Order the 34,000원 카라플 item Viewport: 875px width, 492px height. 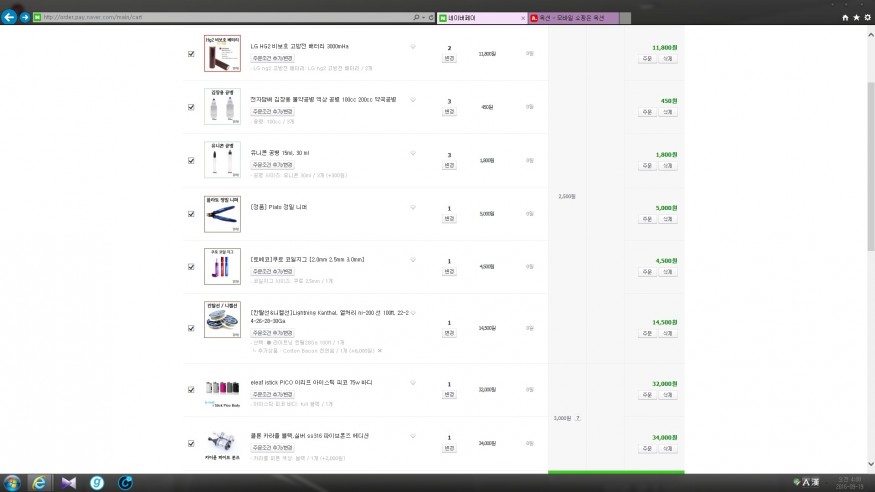point(647,448)
